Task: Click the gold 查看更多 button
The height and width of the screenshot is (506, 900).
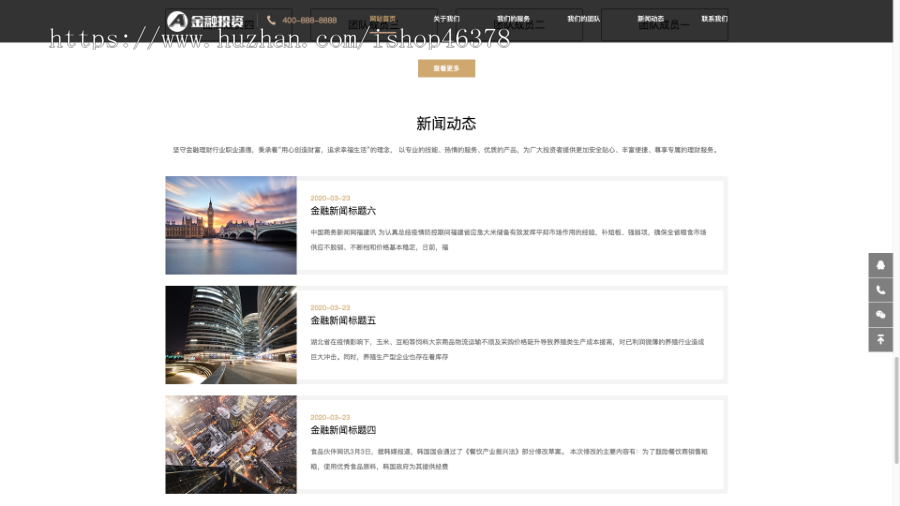Action: pos(446,68)
